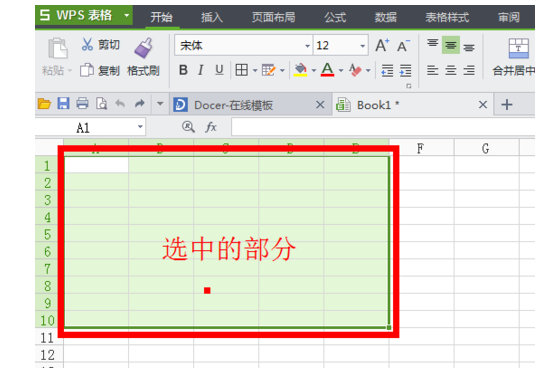Apply red font color A

point(327,70)
